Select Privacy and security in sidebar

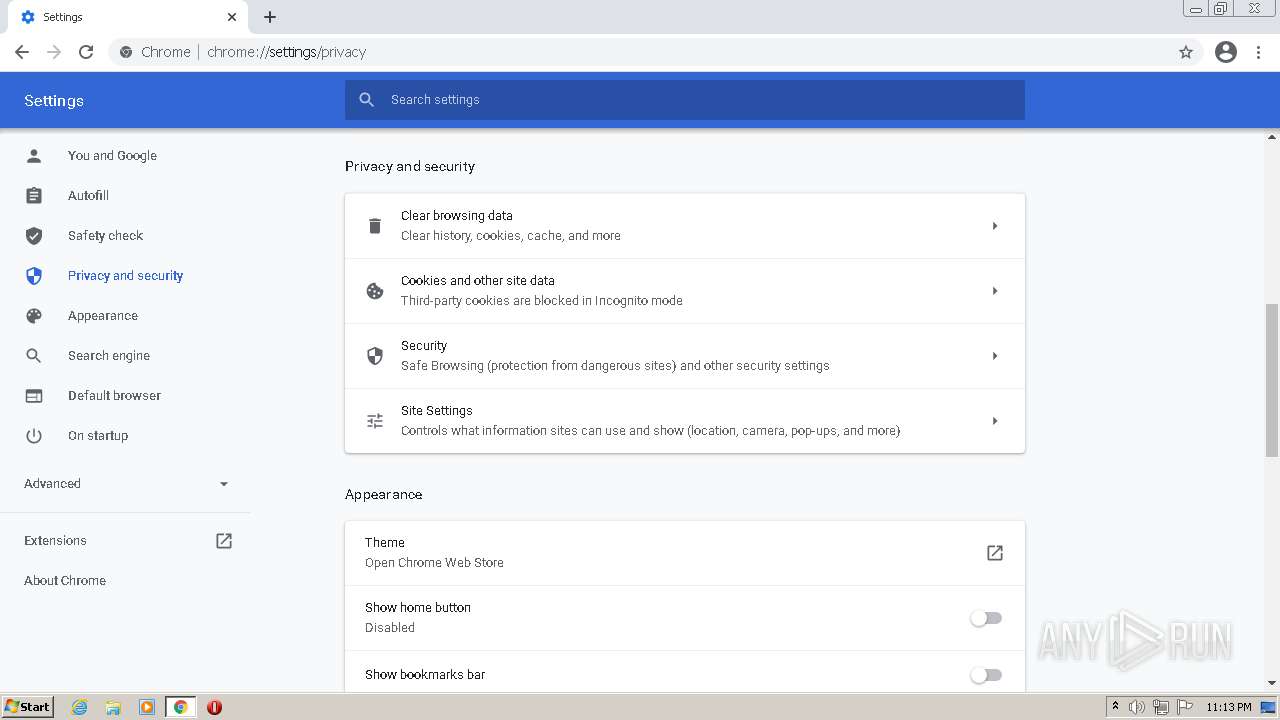(126, 276)
